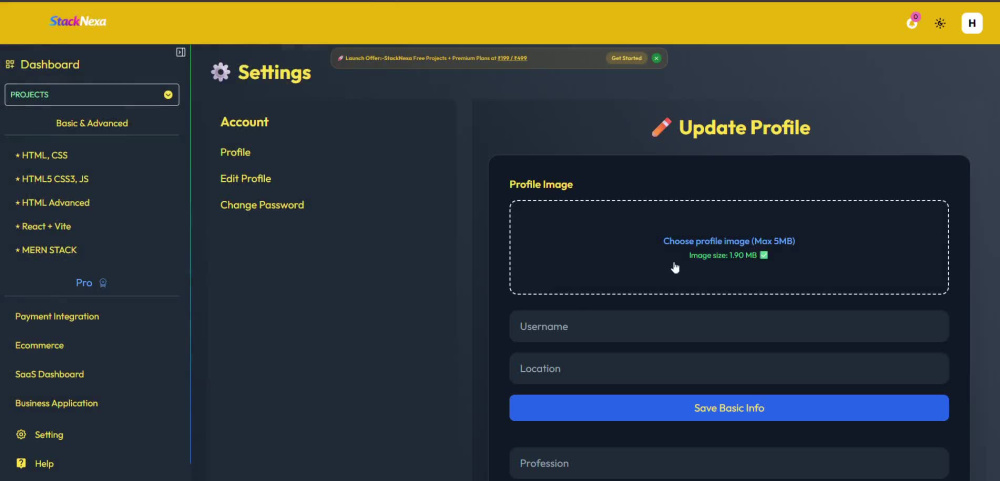Open the user avatar H menu
The width and height of the screenshot is (1000, 481).
click(x=972, y=24)
